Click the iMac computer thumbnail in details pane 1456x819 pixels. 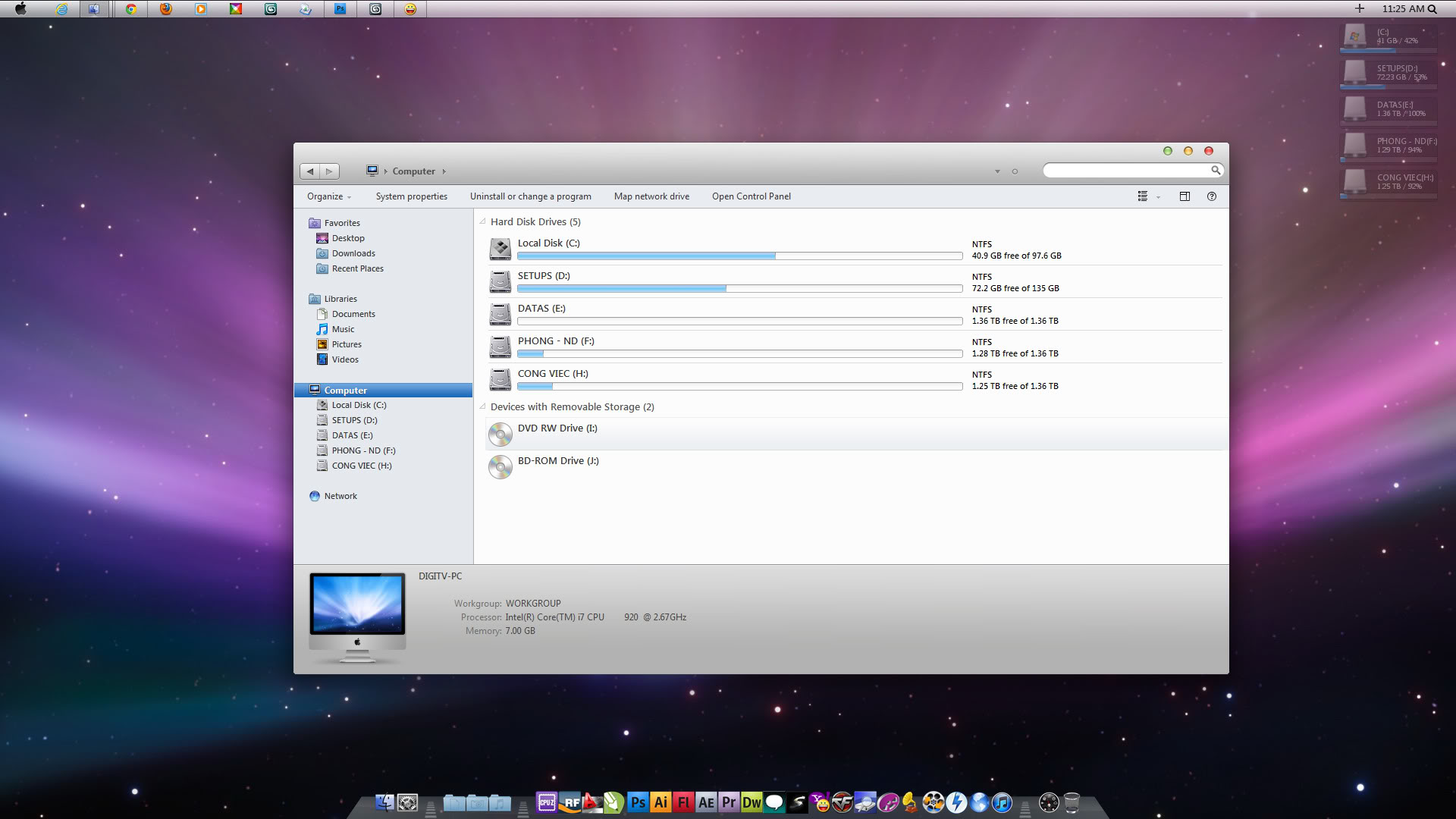[x=357, y=618]
